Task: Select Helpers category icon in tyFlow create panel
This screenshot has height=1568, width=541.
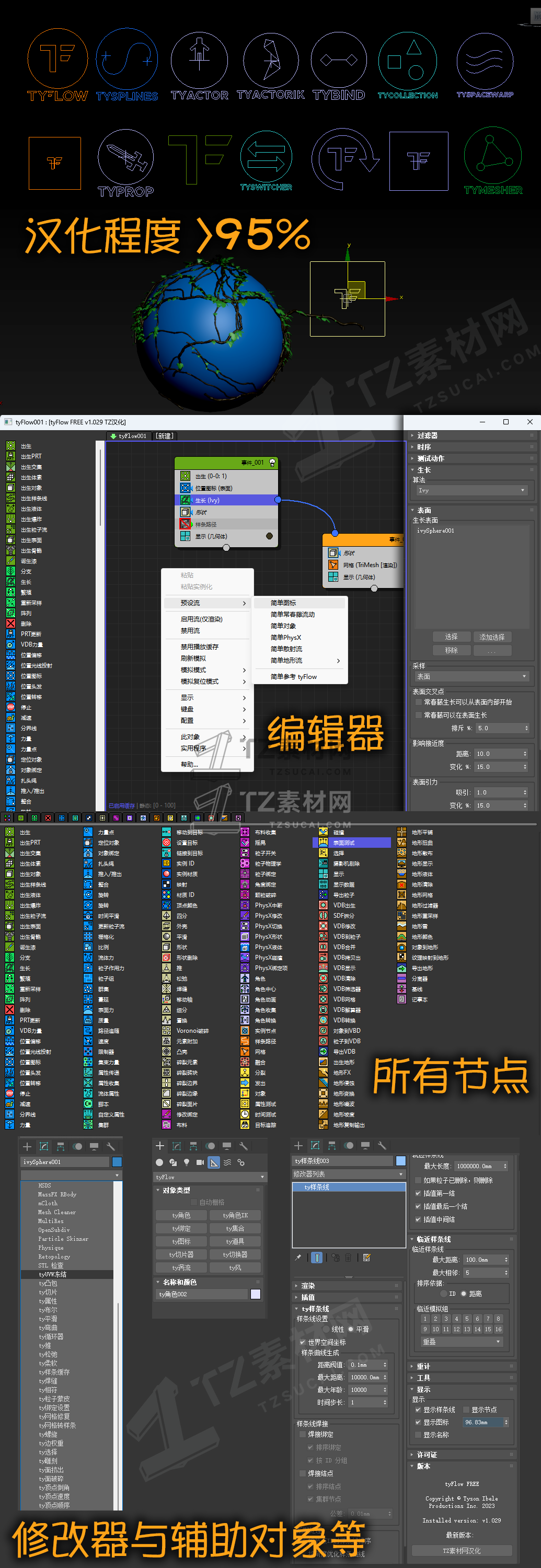Action: pos(214,1162)
